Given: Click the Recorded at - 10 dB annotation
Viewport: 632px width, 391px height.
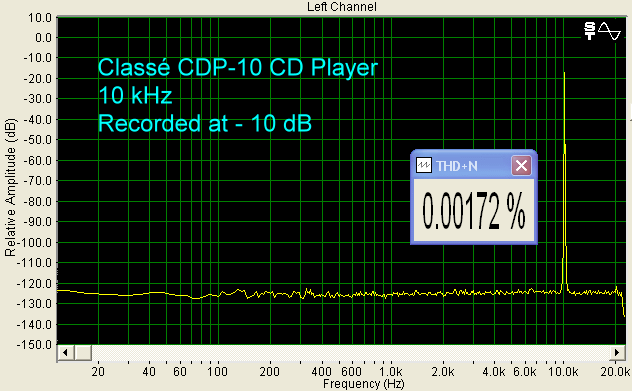Looking at the screenshot, I should point(205,123).
